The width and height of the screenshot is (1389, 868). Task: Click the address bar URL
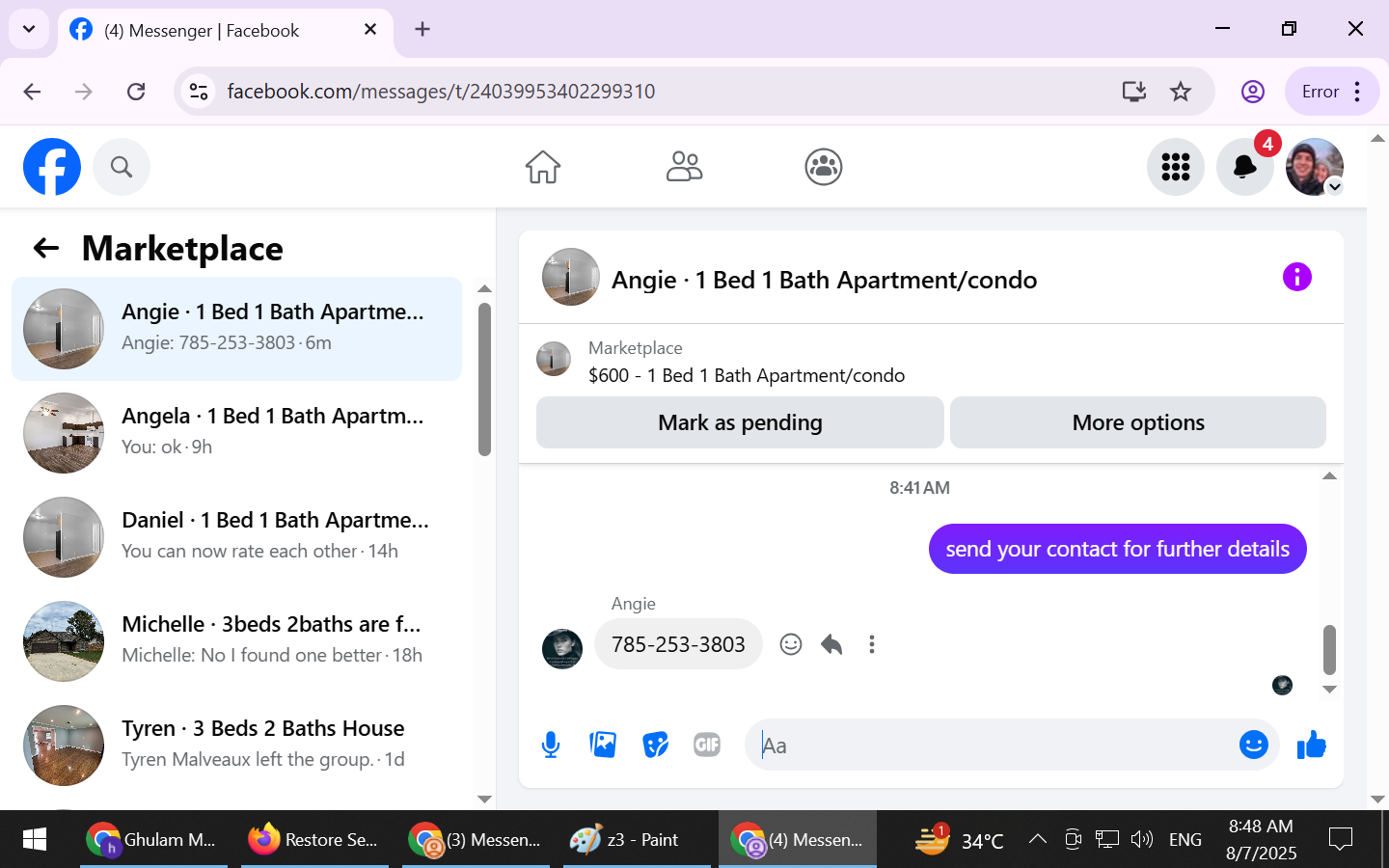click(x=441, y=92)
